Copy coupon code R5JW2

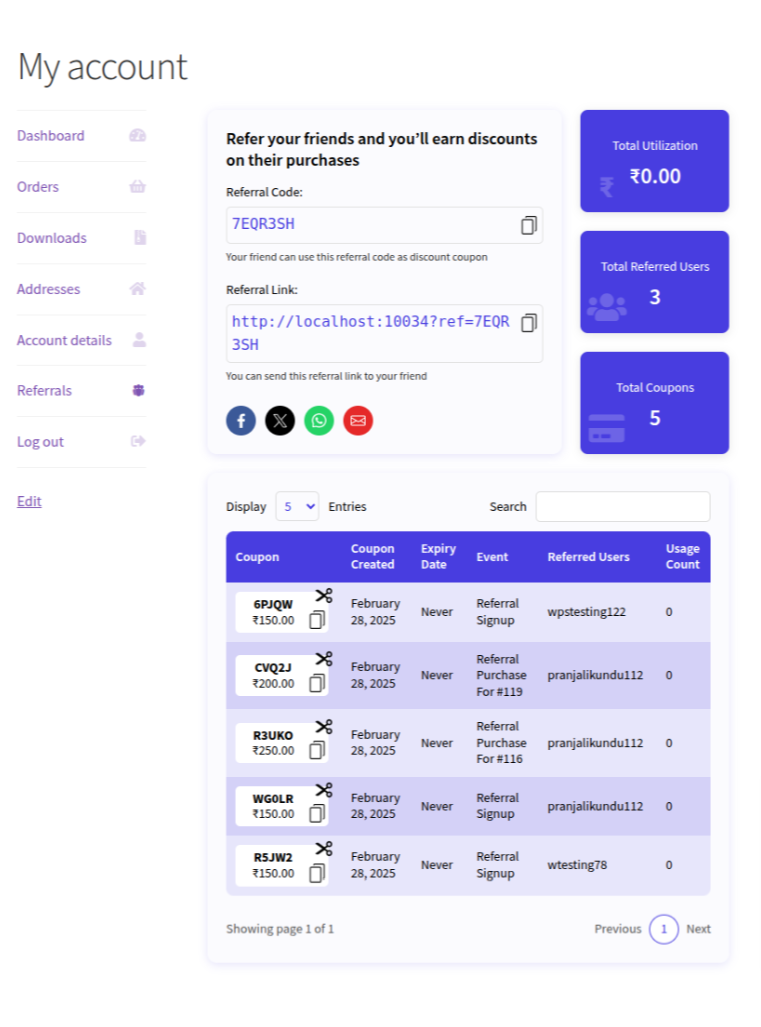click(317, 872)
